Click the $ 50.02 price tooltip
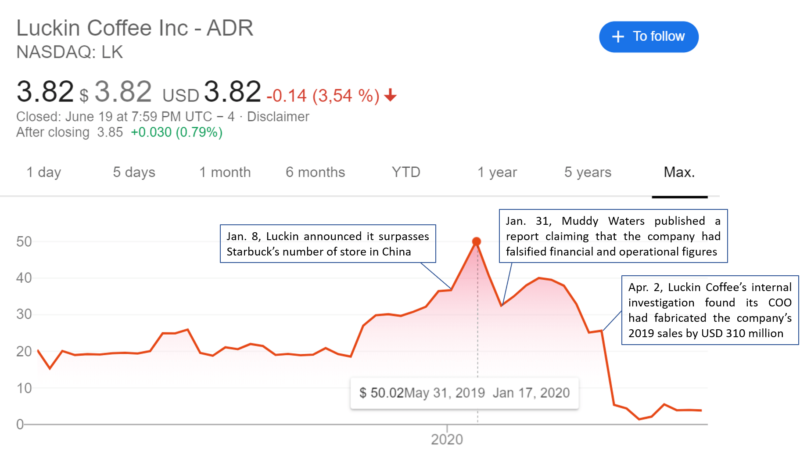The height and width of the screenshot is (450, 800). click(x=464, y=393)
